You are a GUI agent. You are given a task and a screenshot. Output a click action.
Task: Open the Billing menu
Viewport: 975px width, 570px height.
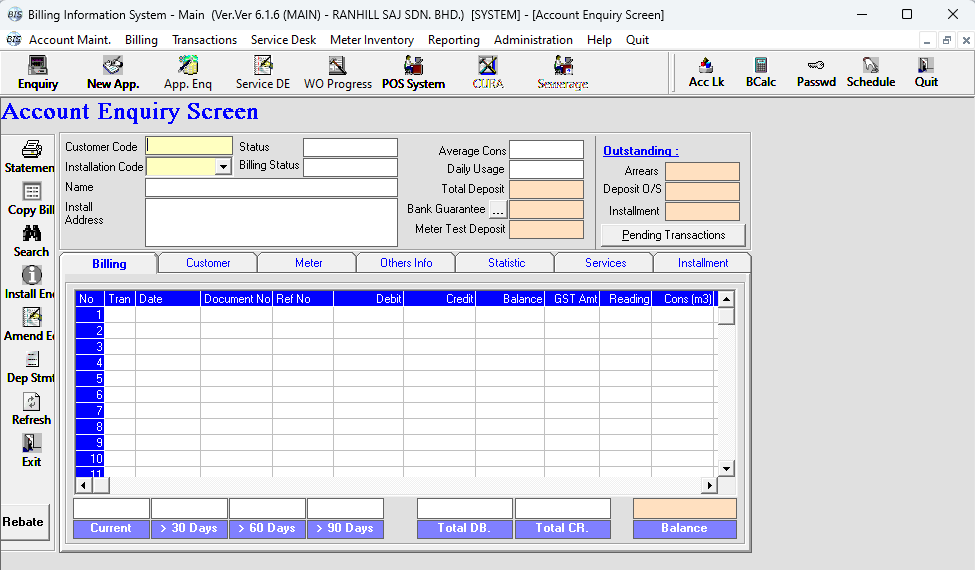(x=141, y=40)
